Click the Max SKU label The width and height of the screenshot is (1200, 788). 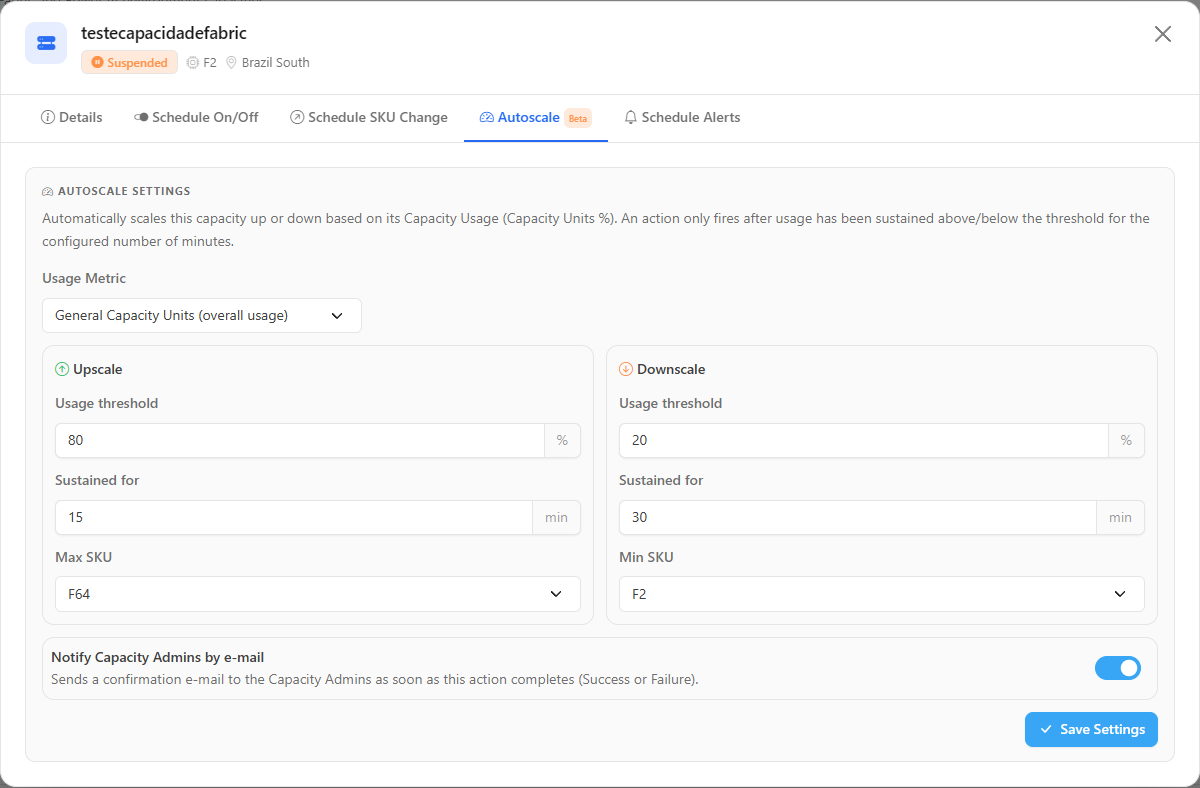(x=83, y=557)
